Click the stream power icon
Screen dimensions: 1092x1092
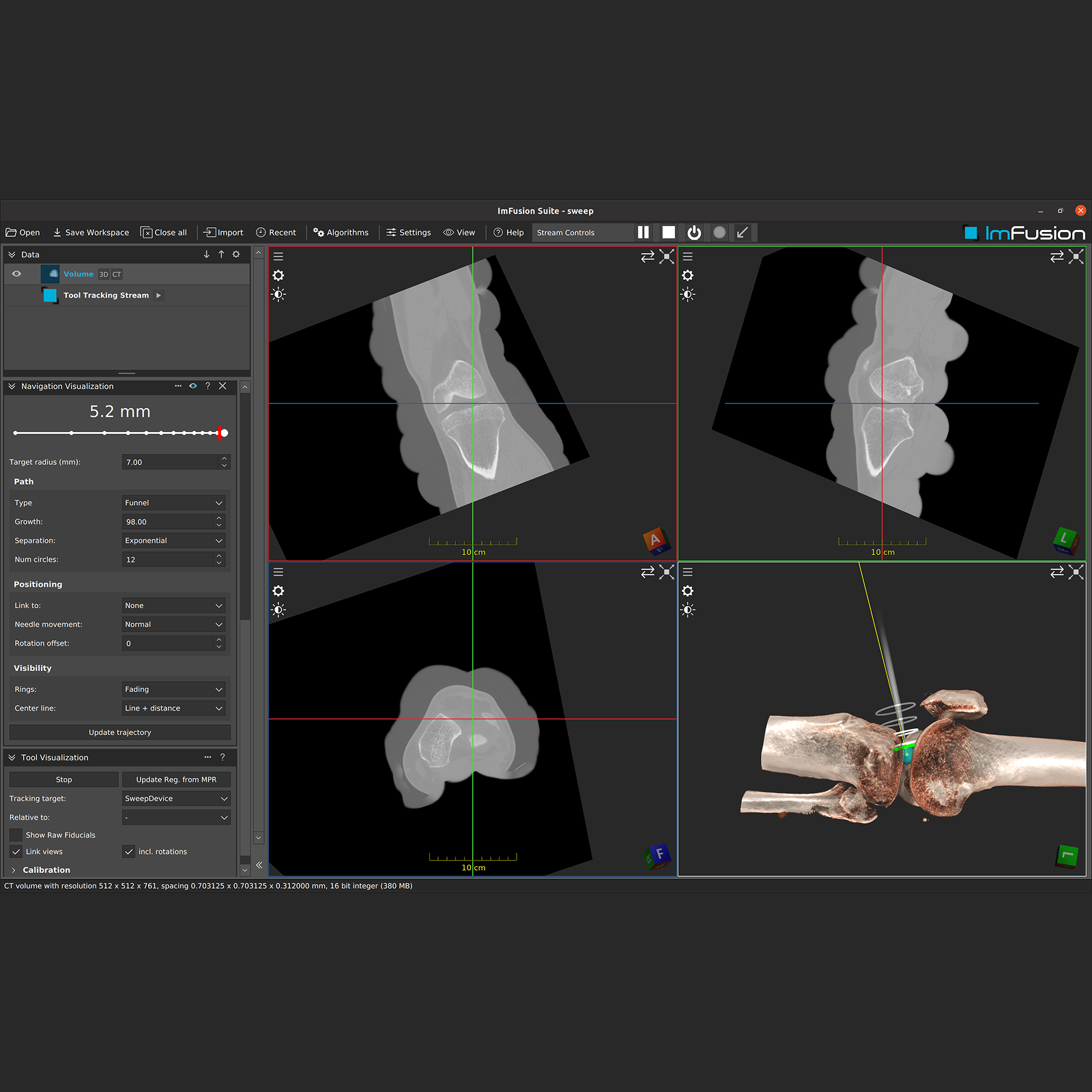click(694, 233)
